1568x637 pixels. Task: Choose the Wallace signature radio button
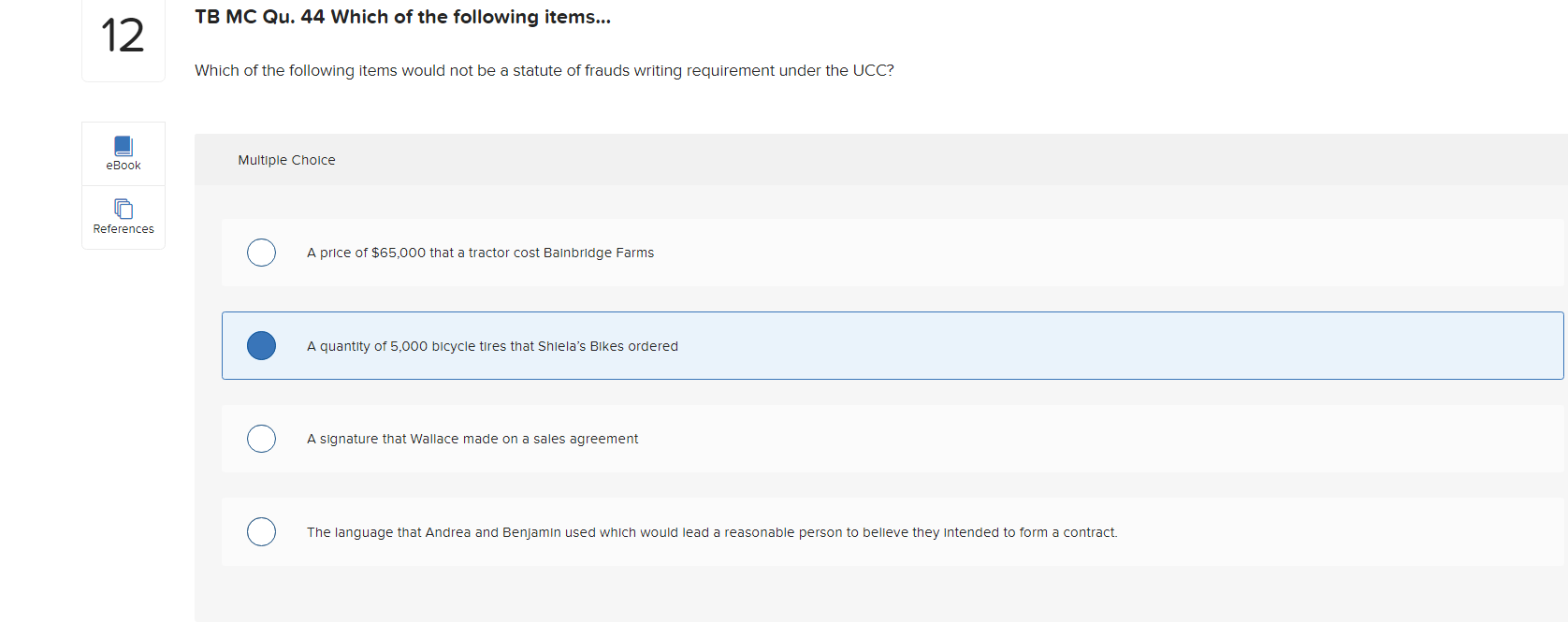(261, 439)
